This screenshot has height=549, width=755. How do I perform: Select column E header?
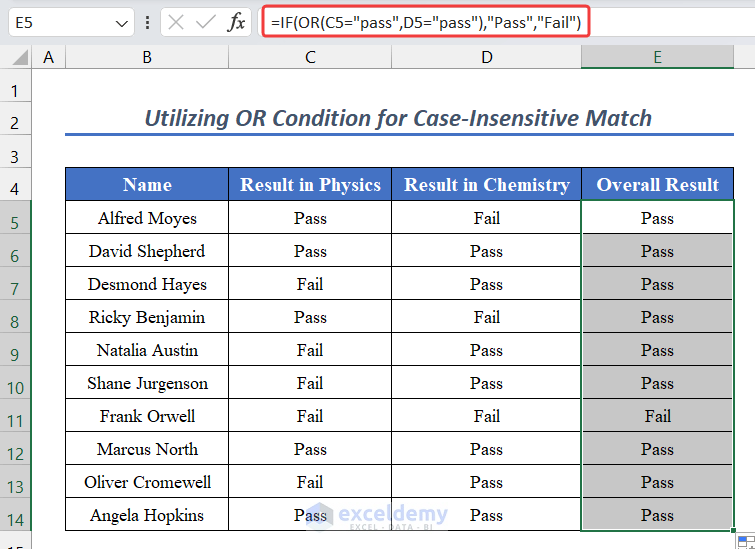[x=657, y=58]
